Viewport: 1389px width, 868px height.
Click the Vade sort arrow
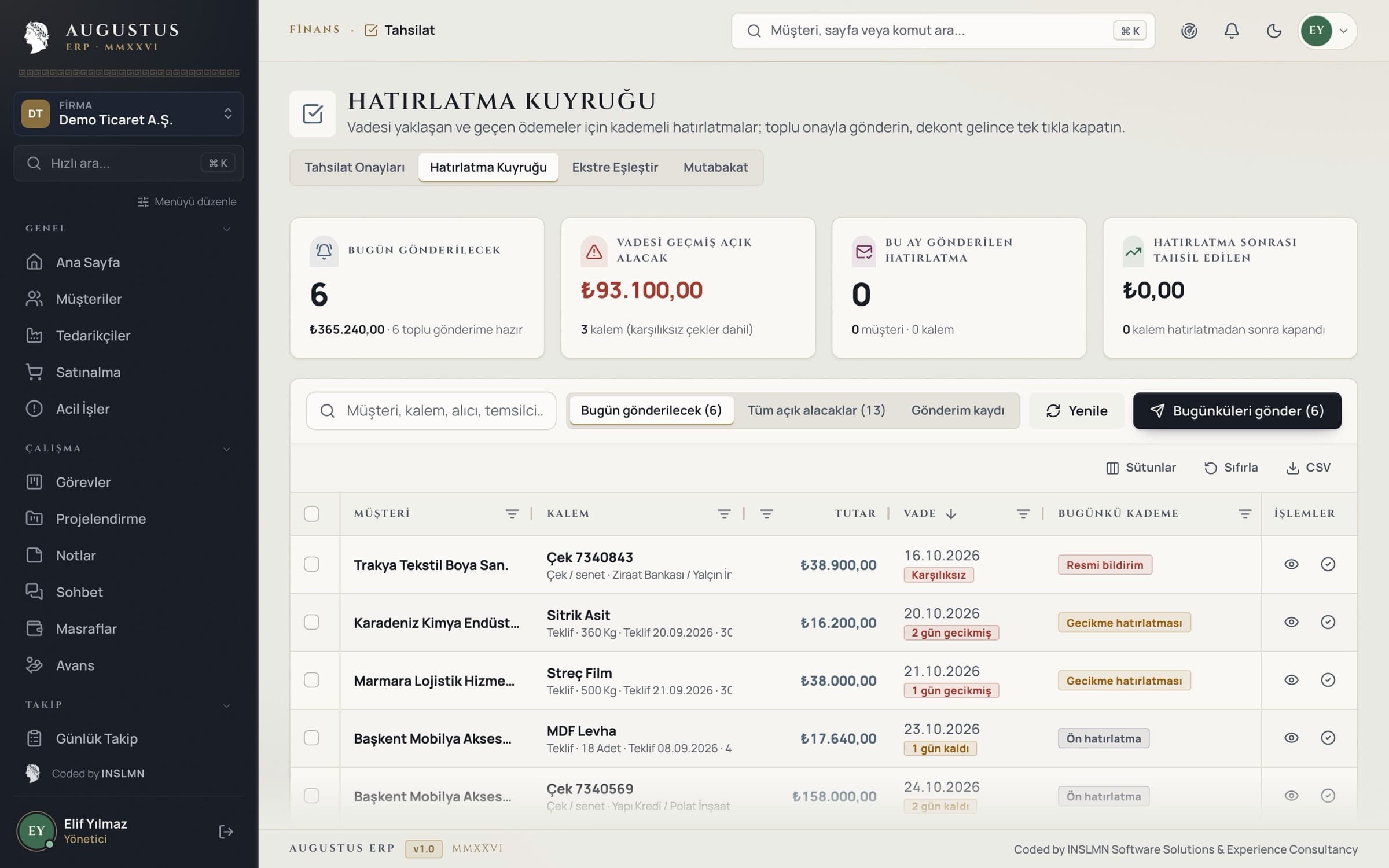point(951,514)
